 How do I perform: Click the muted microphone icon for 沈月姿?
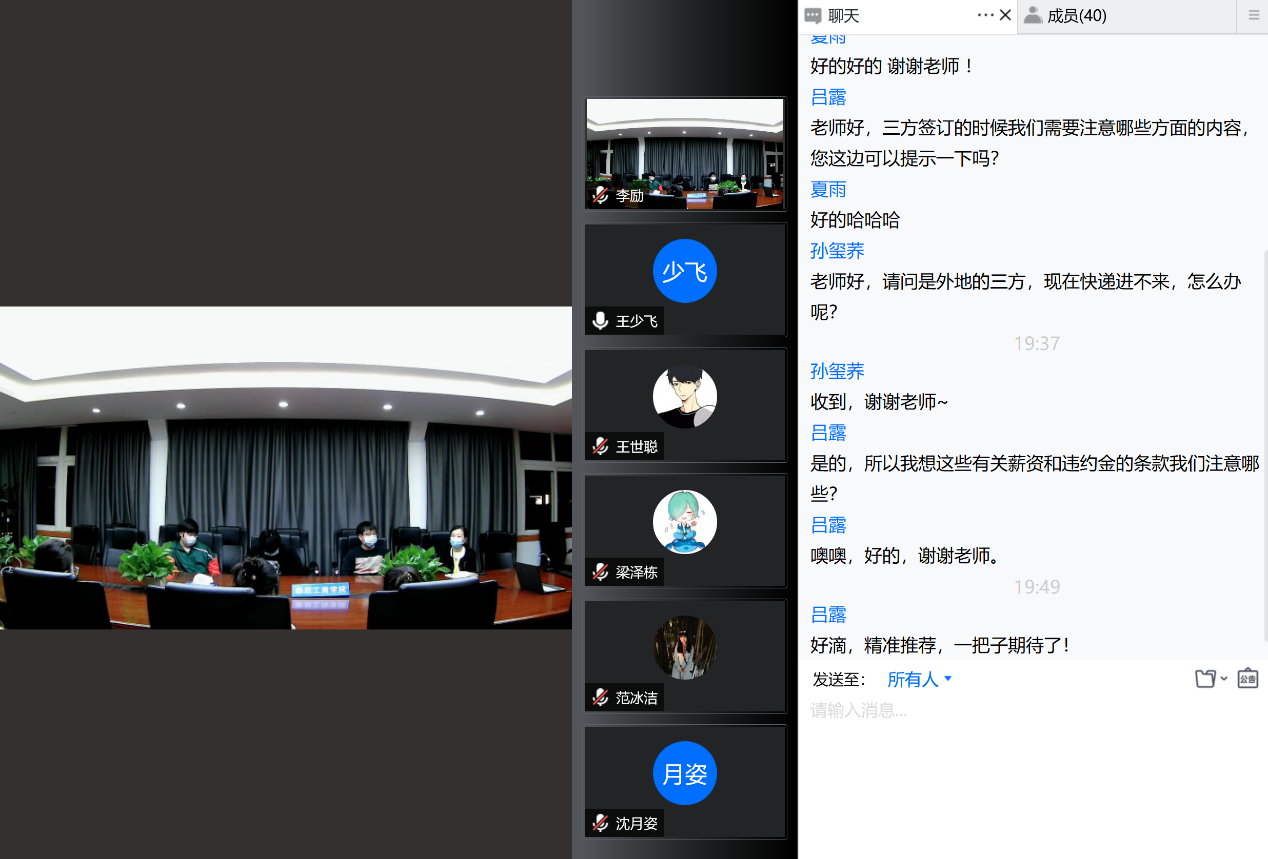pos(600,824)
